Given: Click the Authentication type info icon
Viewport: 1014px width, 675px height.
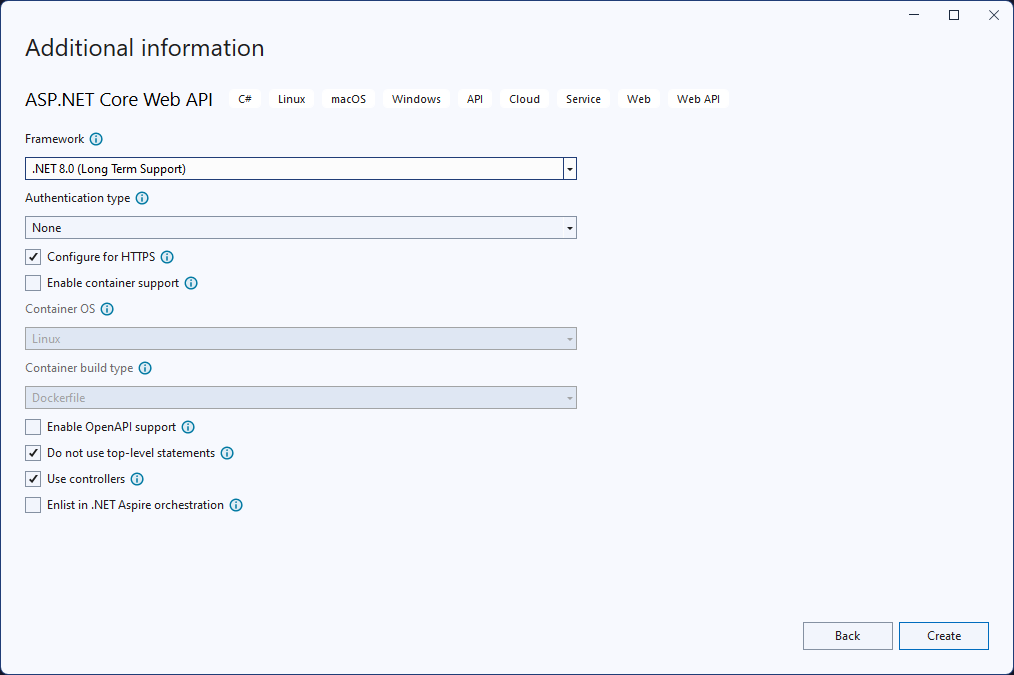Looking at the screenshot, I should coord(141,198).
